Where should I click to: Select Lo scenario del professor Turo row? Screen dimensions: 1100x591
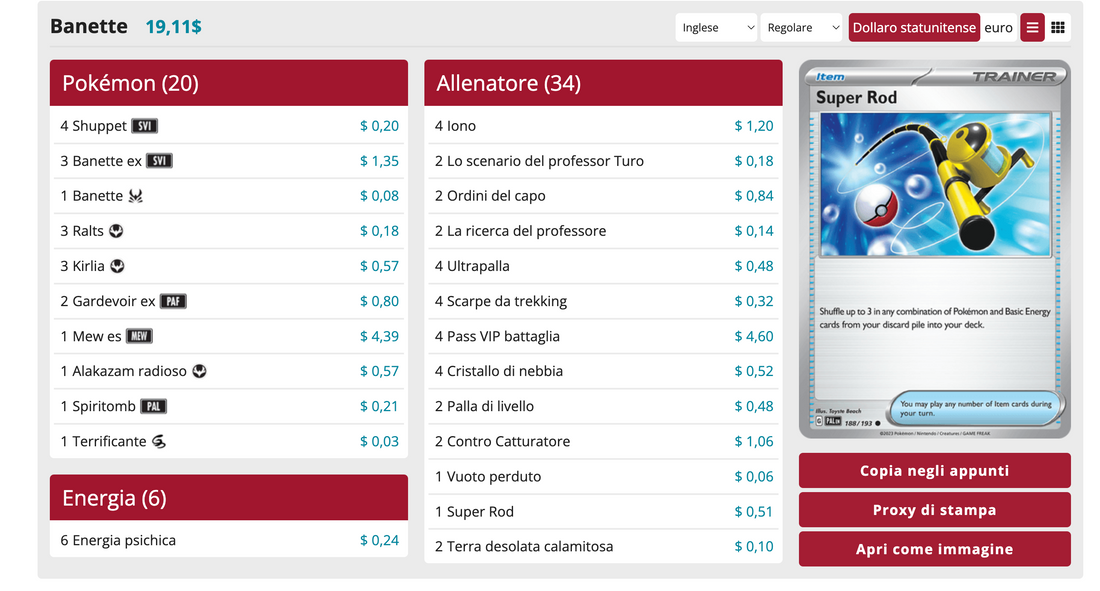tap(603, 161)
